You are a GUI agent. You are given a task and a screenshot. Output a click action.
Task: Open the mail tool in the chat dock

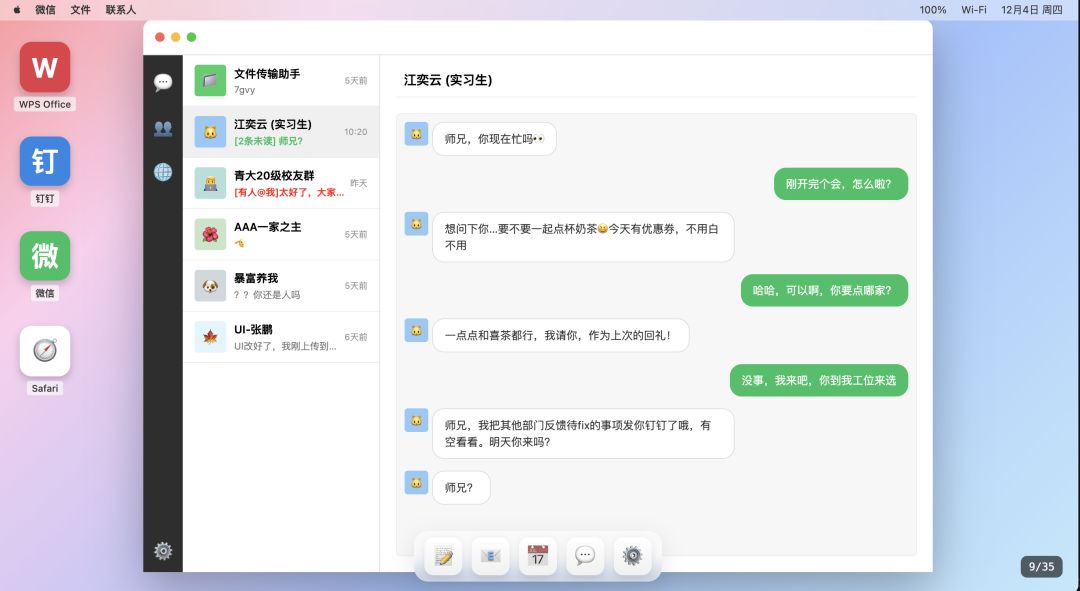pyautogui.click(x=490, y=556)
